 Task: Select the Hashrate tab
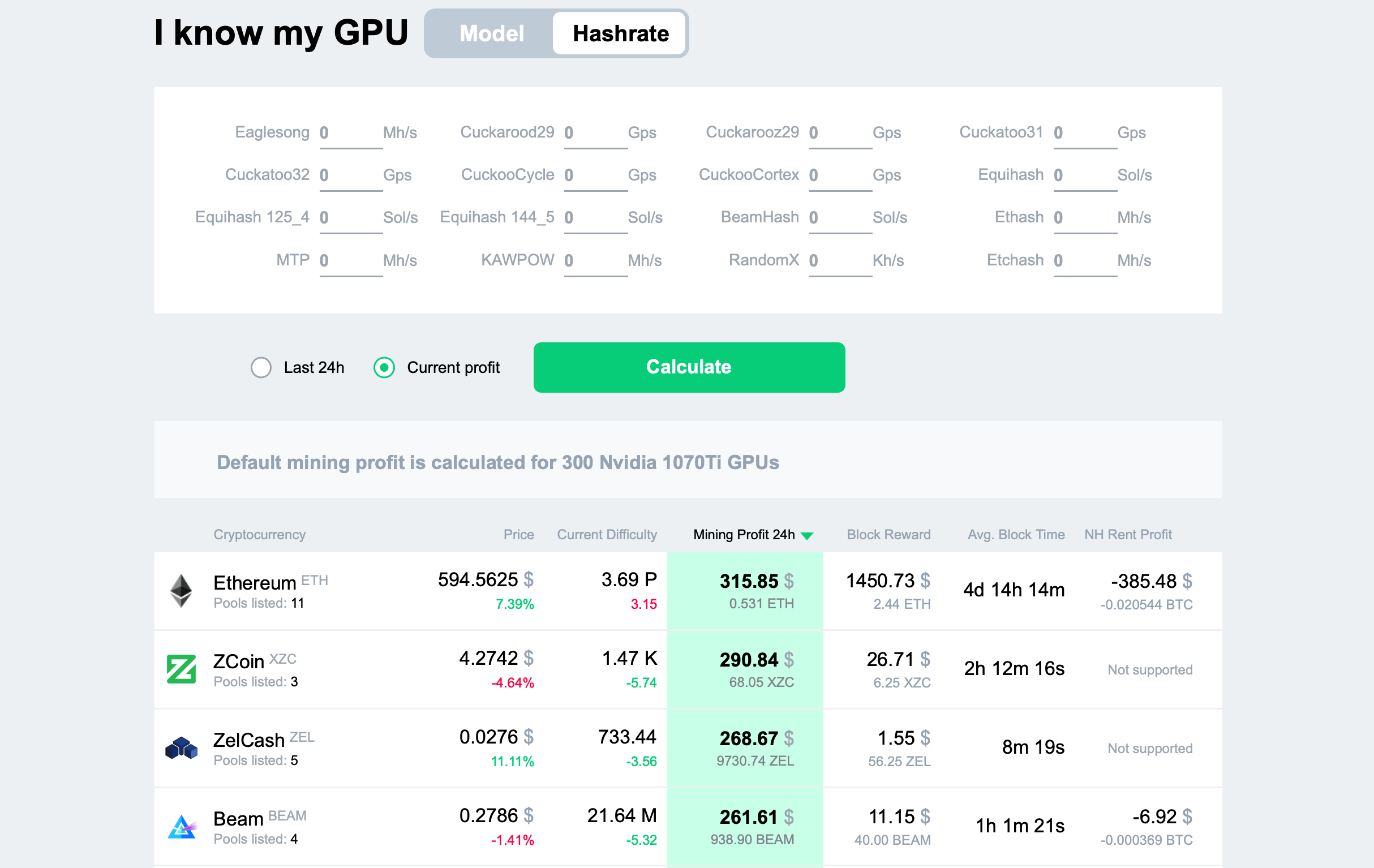(x=620, y=32)
